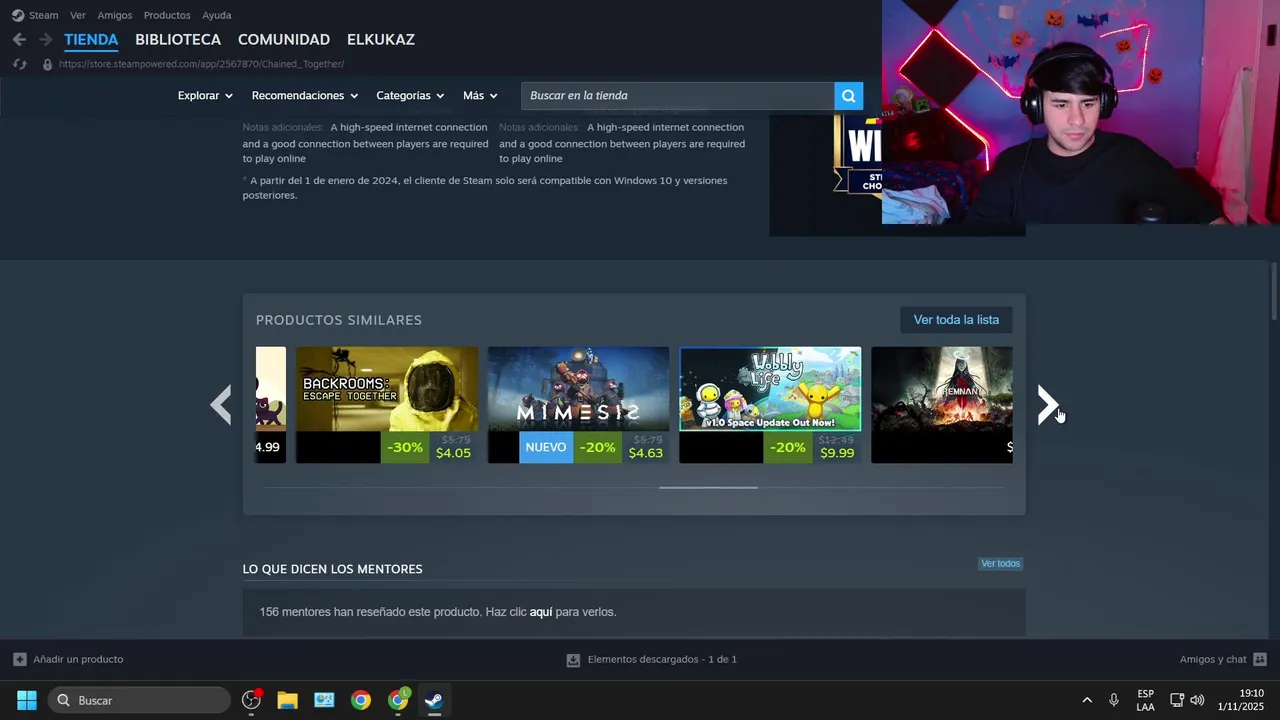Click the taskbar icon with red badge
Image resolution: width=1280 pixels, height=720 pixels.
coord(251,700)
